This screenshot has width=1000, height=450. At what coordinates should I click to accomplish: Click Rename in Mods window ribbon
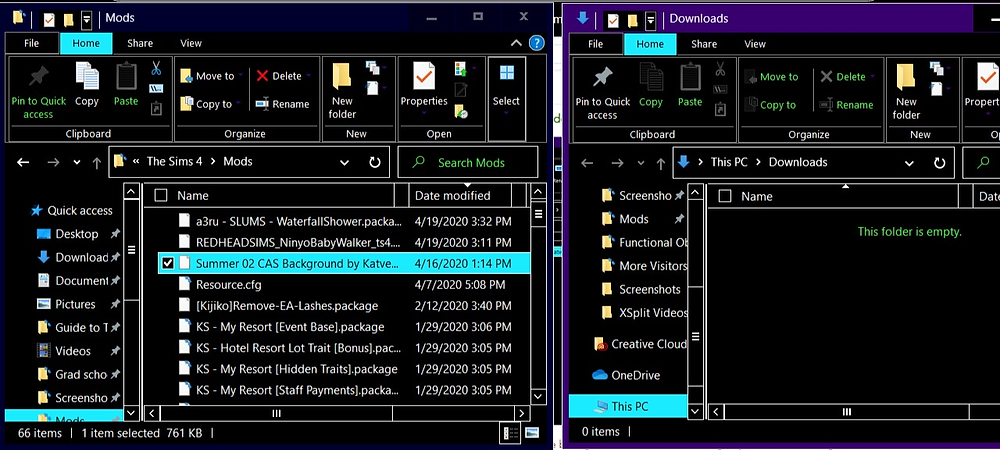click(x=283, y=104)
